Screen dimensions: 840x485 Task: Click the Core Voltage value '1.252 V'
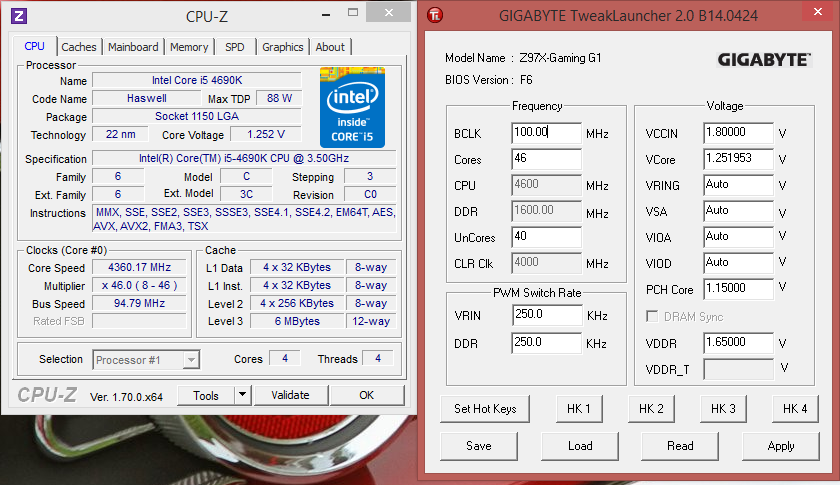[266, 134]
